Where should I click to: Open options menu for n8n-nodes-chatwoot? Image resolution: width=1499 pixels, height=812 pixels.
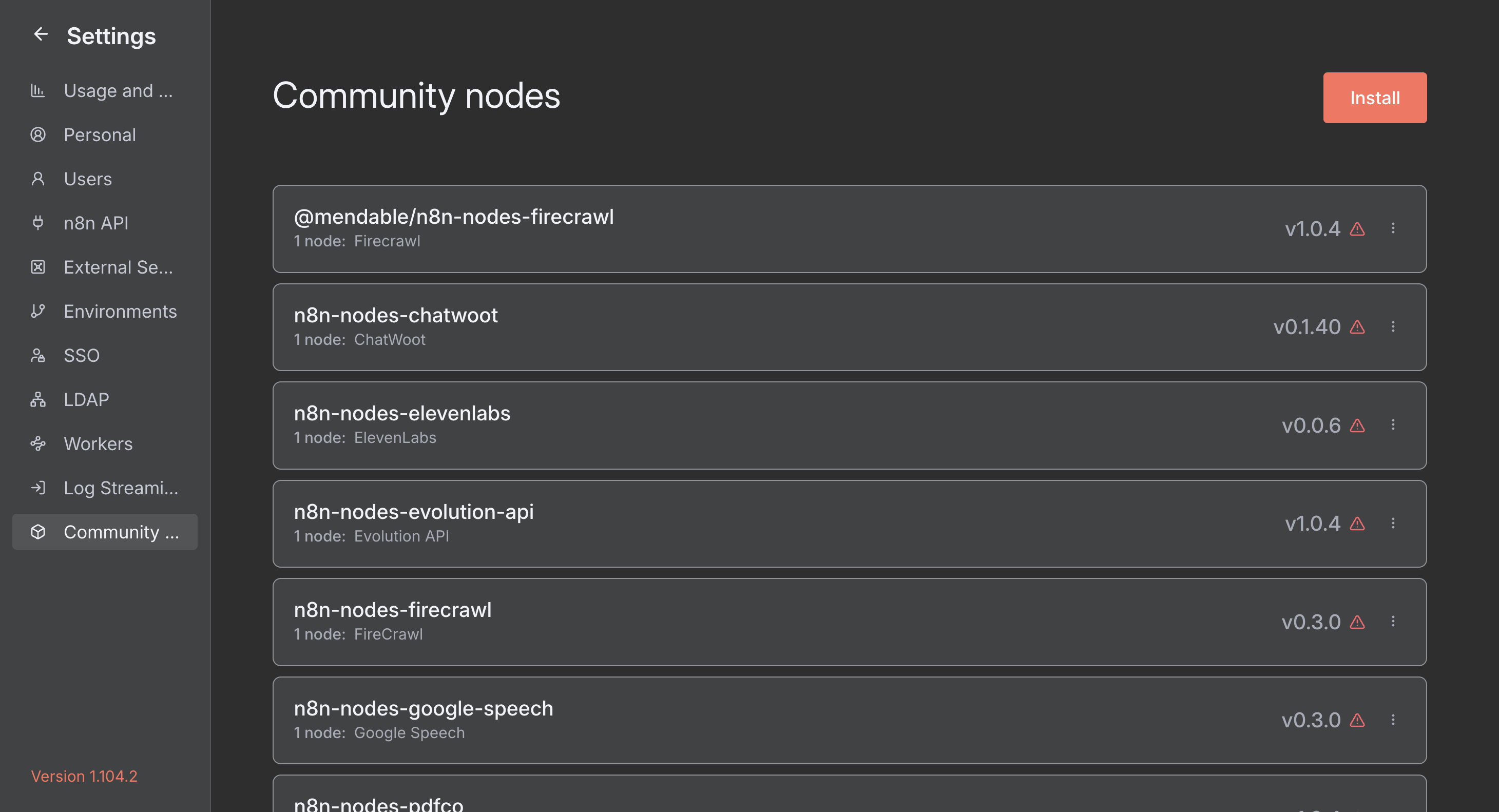pos(1393,327)
